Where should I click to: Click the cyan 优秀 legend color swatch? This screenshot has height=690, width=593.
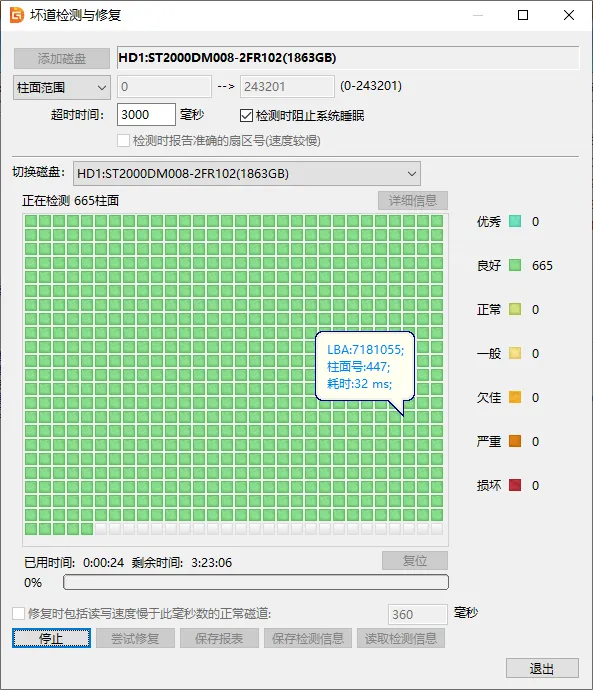point(515,221)
